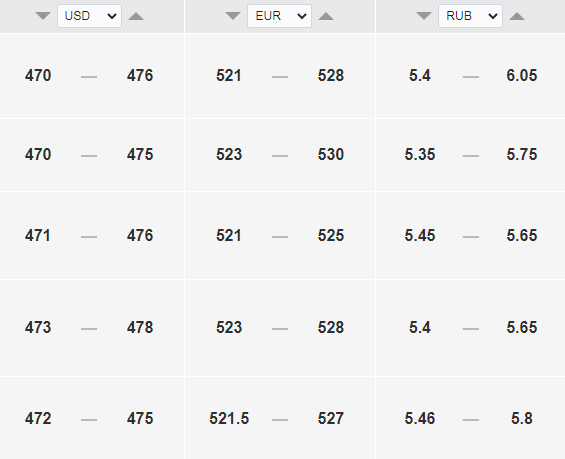Sort EUR column ascending with up arrow
The image size is (565, 459).
click(326, 16)
